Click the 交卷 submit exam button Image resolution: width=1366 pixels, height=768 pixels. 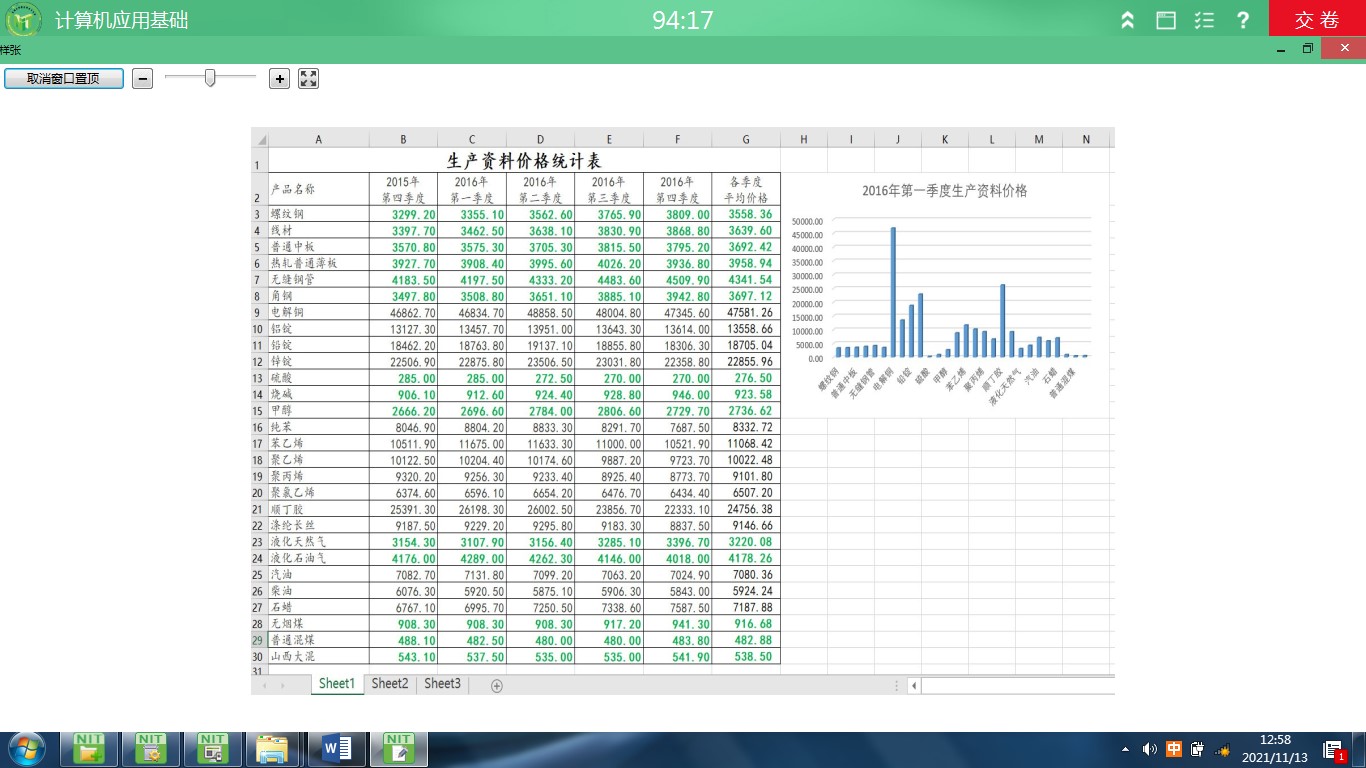(1316, 20)
